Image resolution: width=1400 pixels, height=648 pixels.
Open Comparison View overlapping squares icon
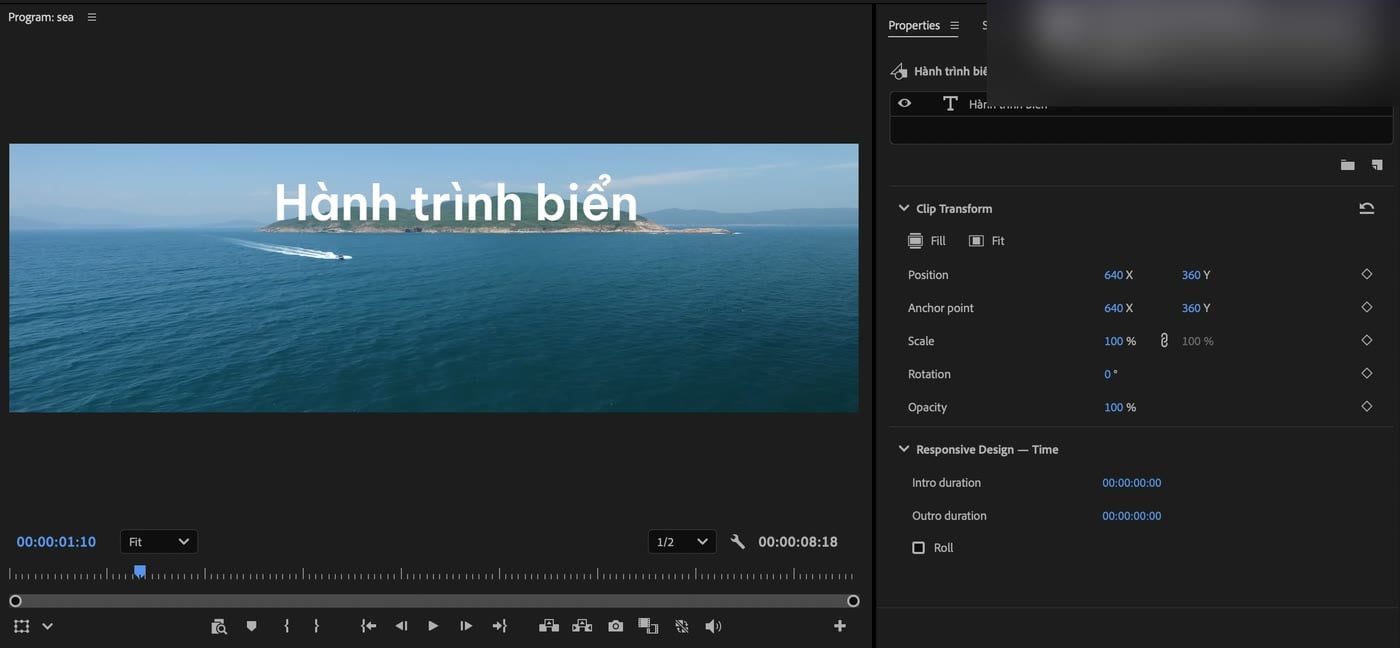(648, 626)
